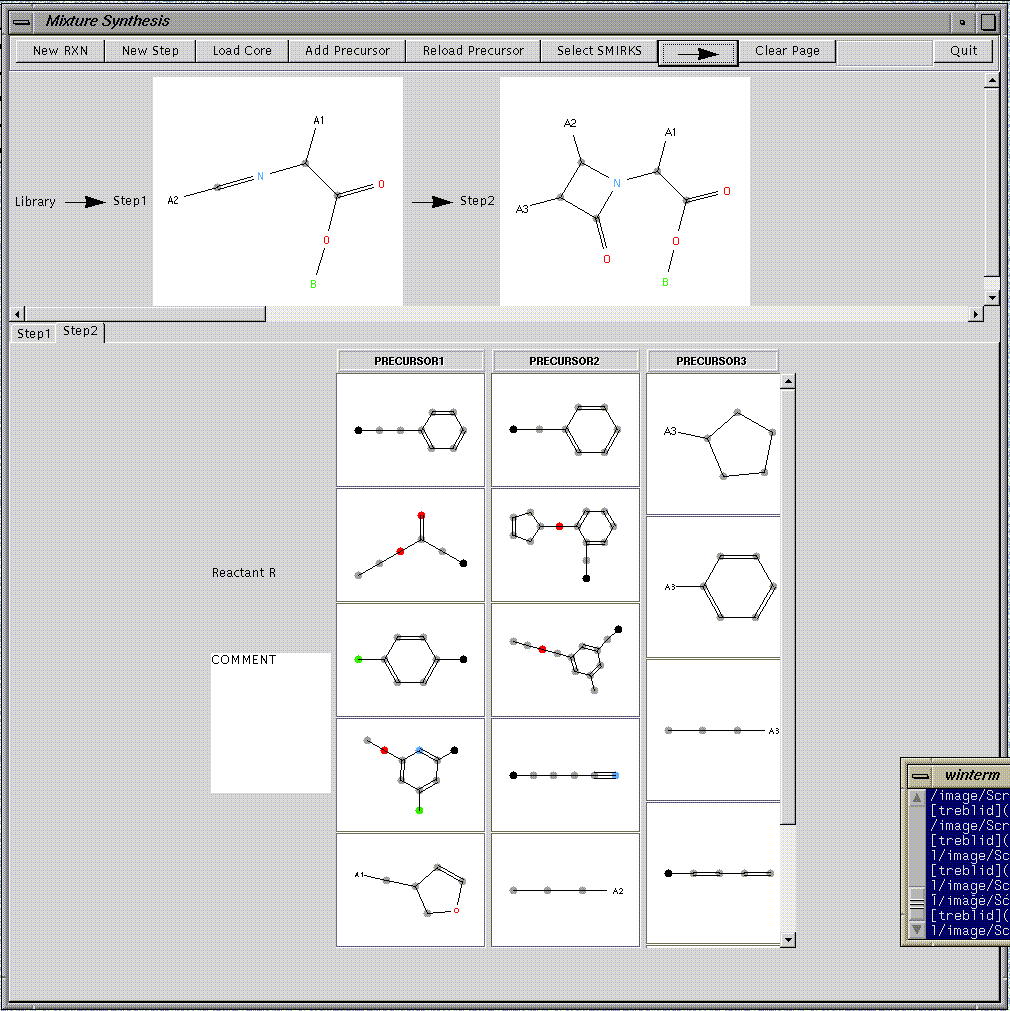
Task: Click the reaction pane horizontal scrollbar thumb
Action: pos(146,314)
